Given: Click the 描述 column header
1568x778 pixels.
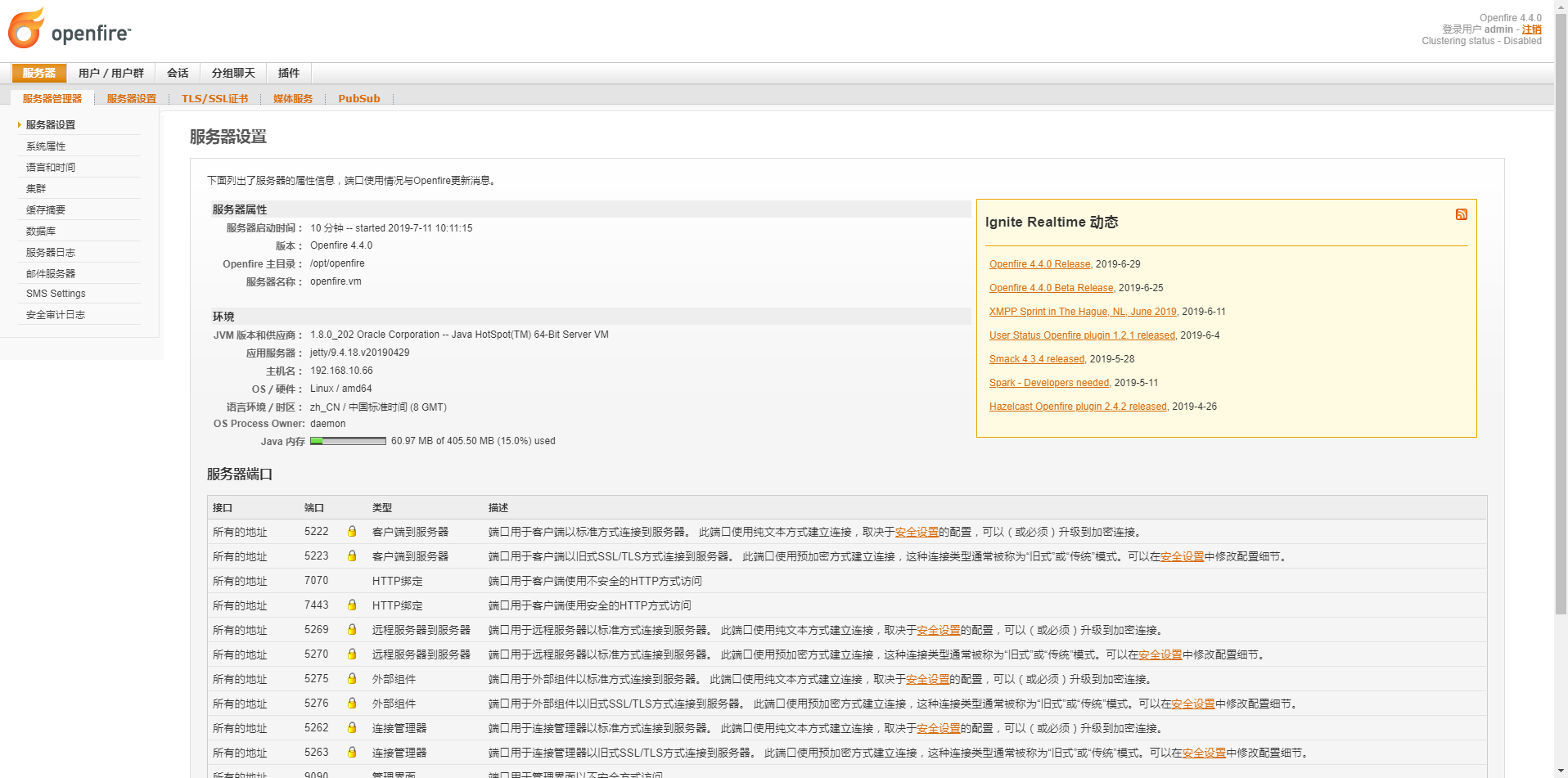Looking at the screenshot, I should pyautogui.click(x=498, y=508).
